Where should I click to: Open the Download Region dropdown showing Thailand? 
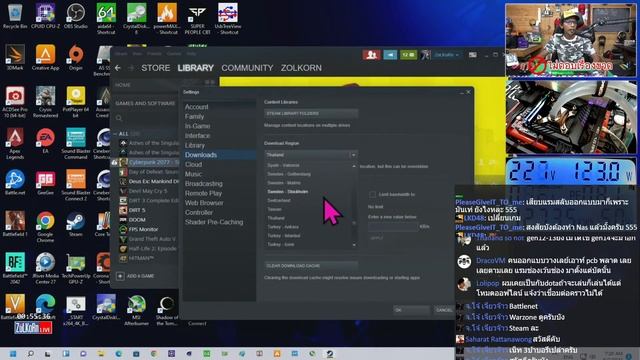pos(311,155)
